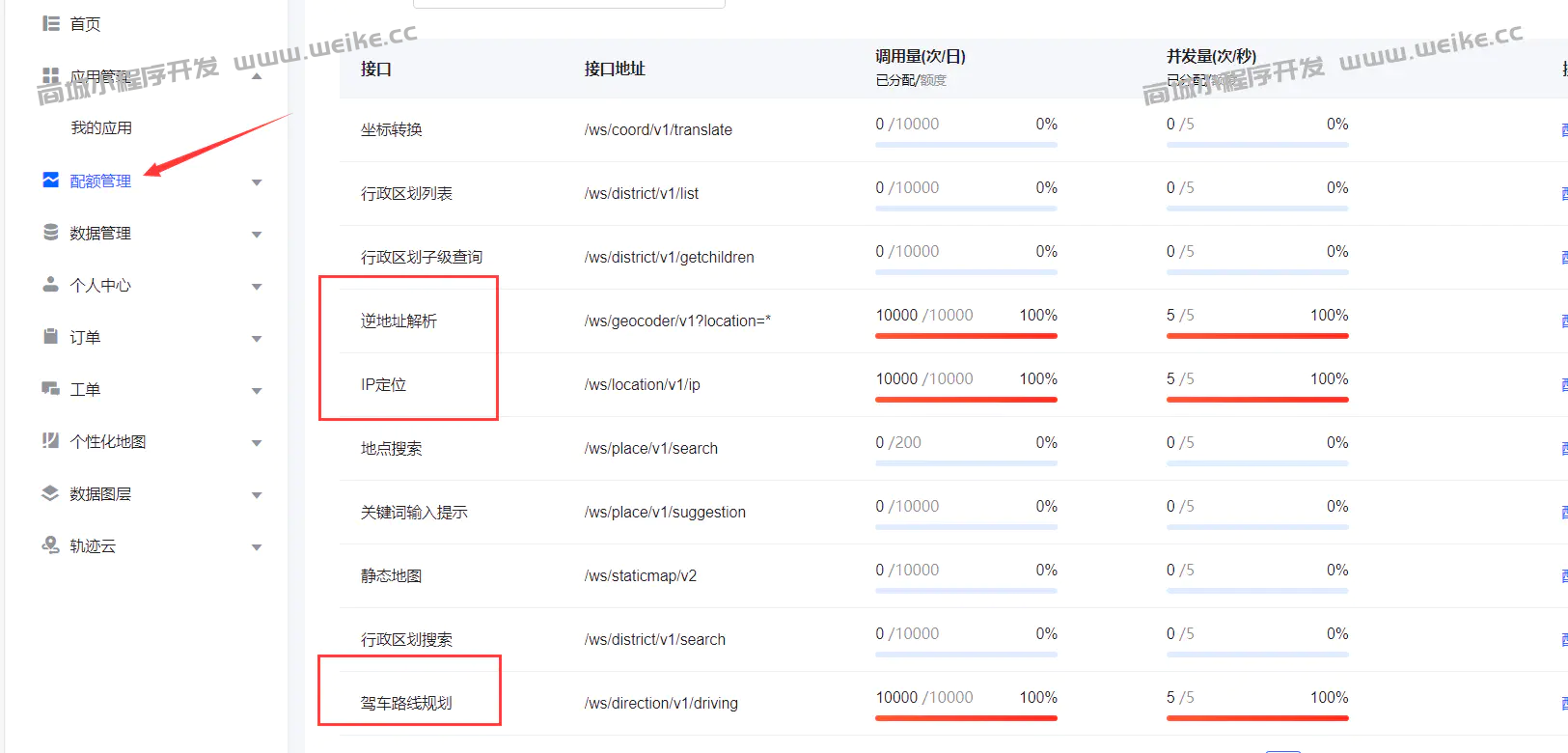Click the /ws/staticmap/v2 address
This screenshot has width=1568, height=753.
[x=641, y=575]
